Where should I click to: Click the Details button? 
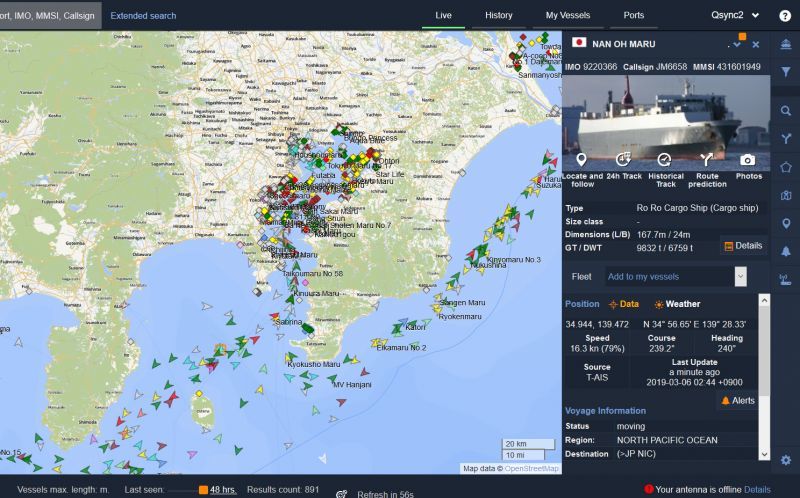pos(743,245)
